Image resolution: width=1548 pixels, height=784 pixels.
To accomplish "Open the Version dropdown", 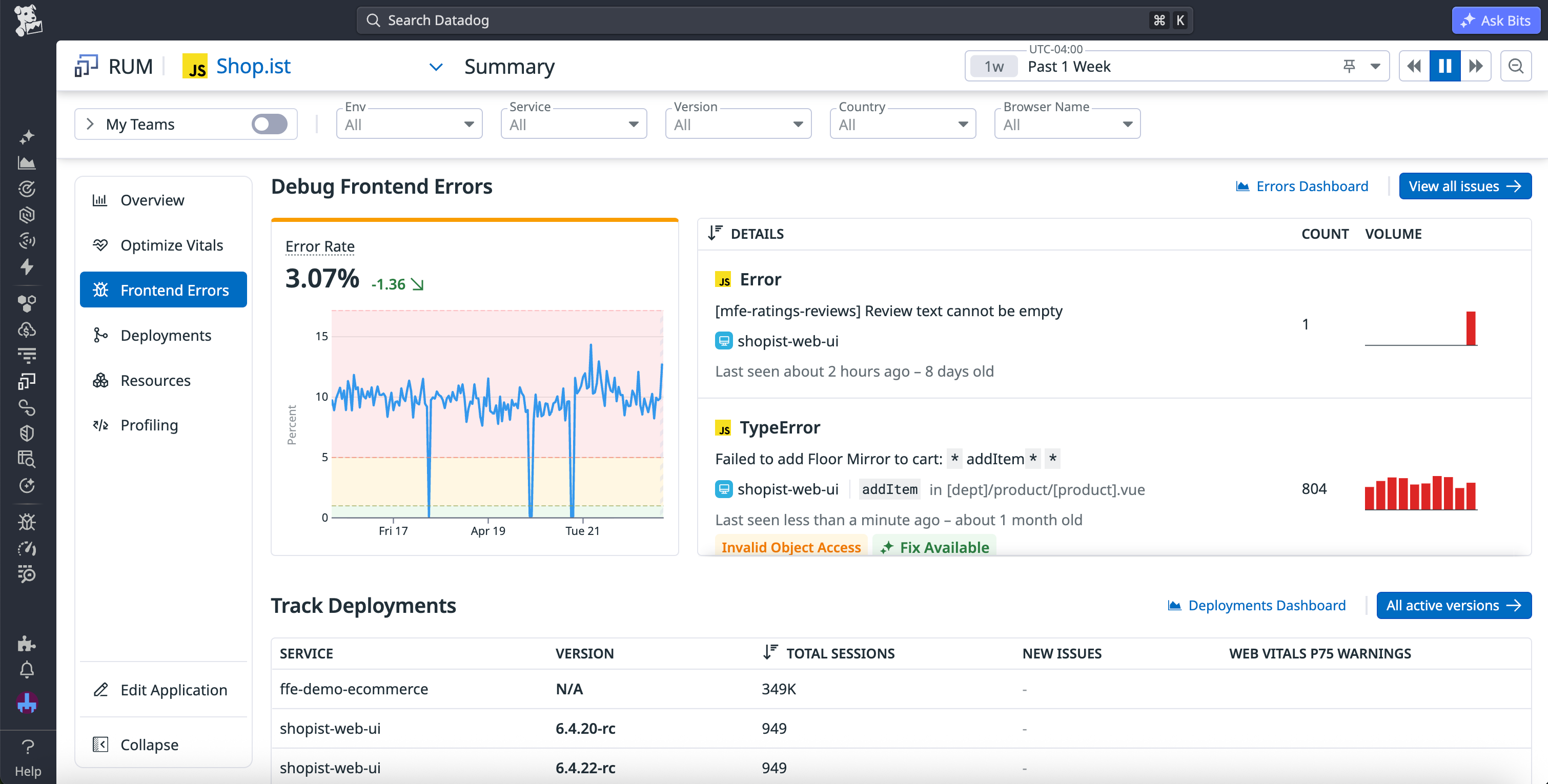I will pyautogui.click(x=739, y=125).
